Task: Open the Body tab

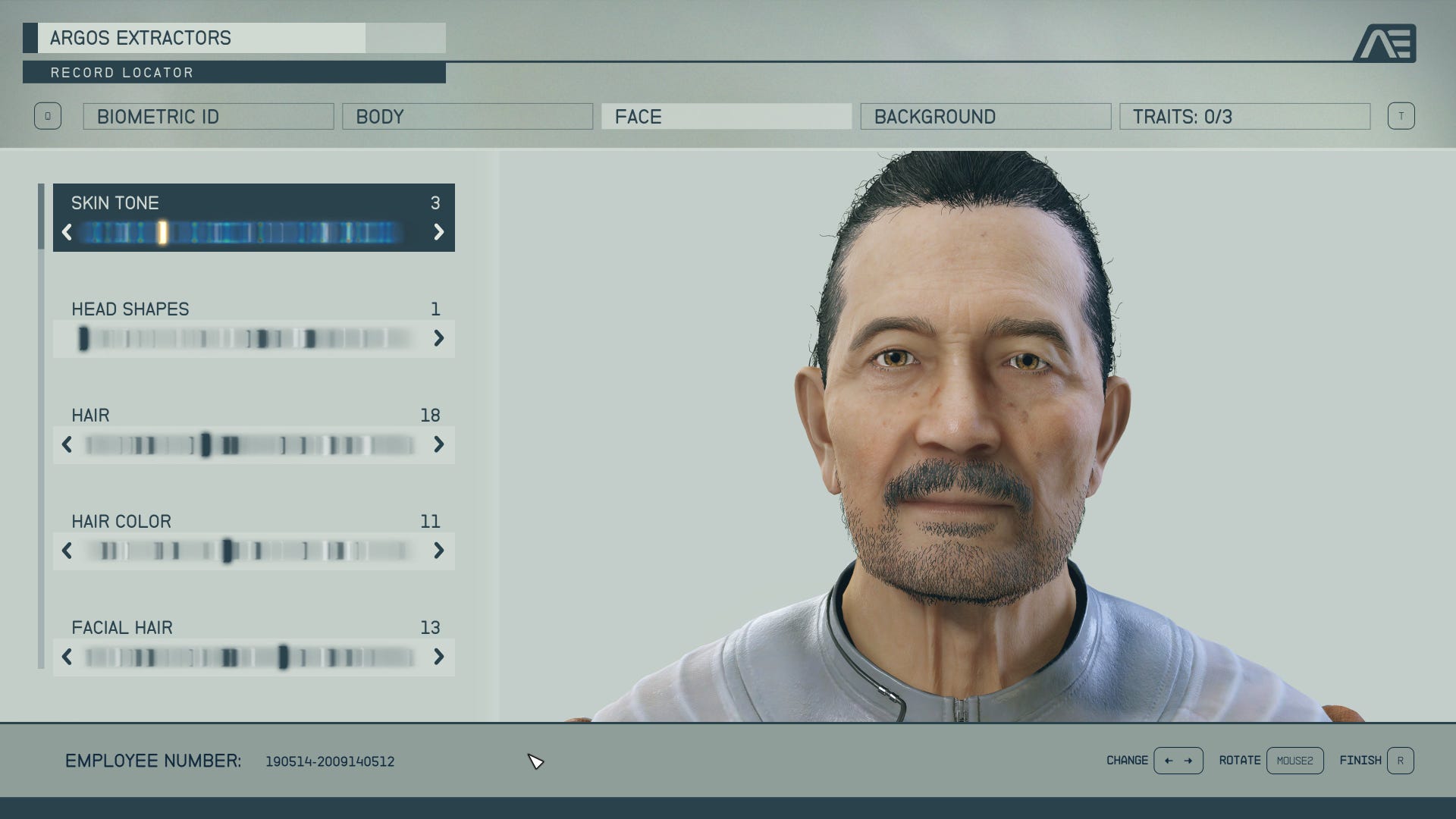Action: point(467,117)
